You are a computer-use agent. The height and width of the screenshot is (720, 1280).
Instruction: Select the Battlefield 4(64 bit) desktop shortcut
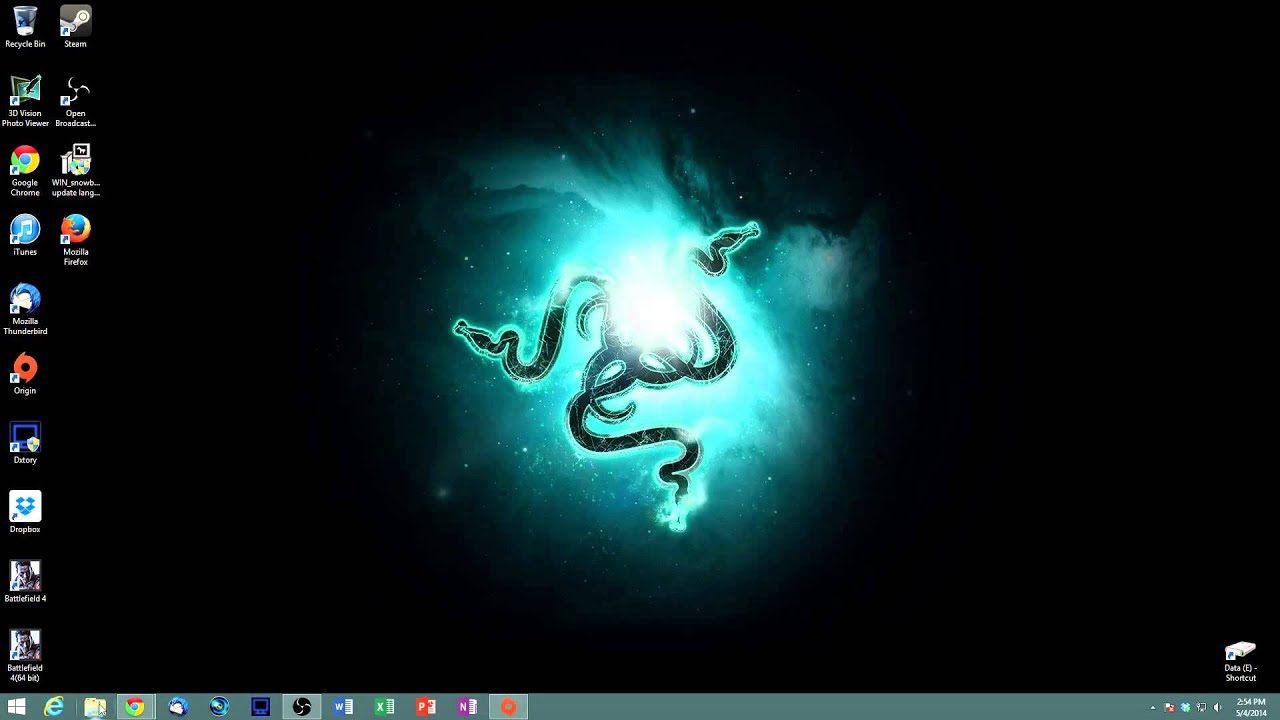pos(25,656)
